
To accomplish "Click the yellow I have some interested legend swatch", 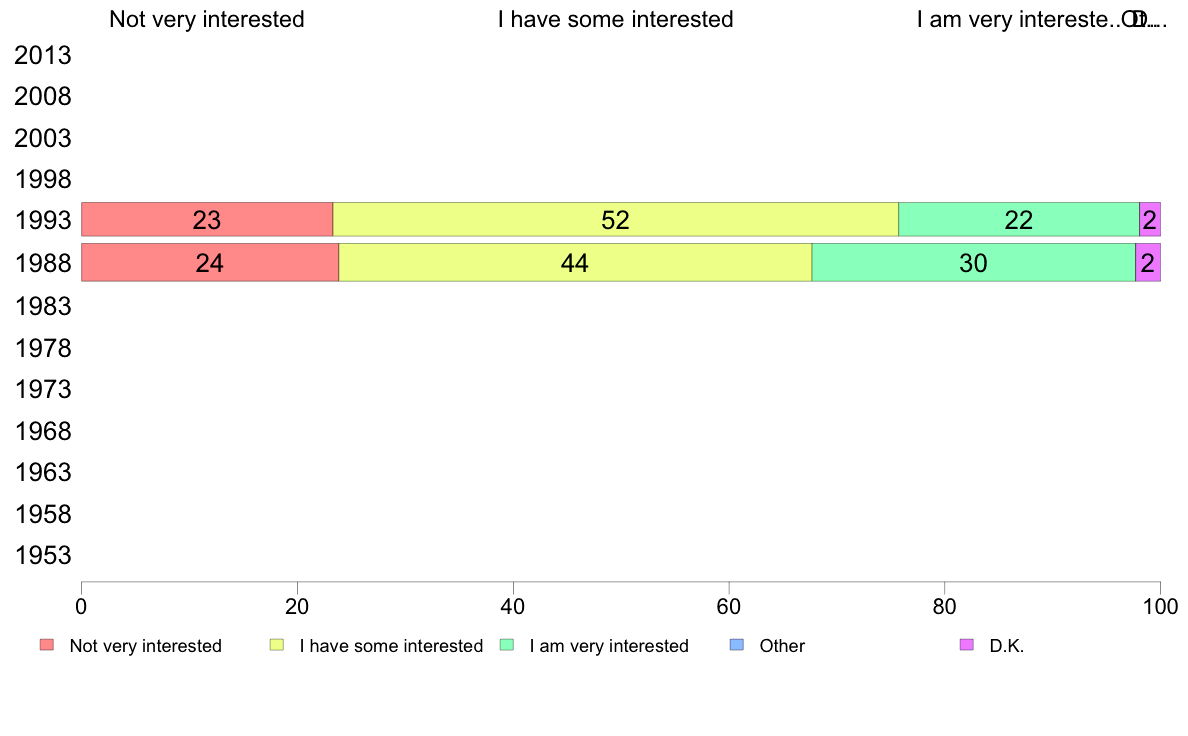I will pos(277,645).
